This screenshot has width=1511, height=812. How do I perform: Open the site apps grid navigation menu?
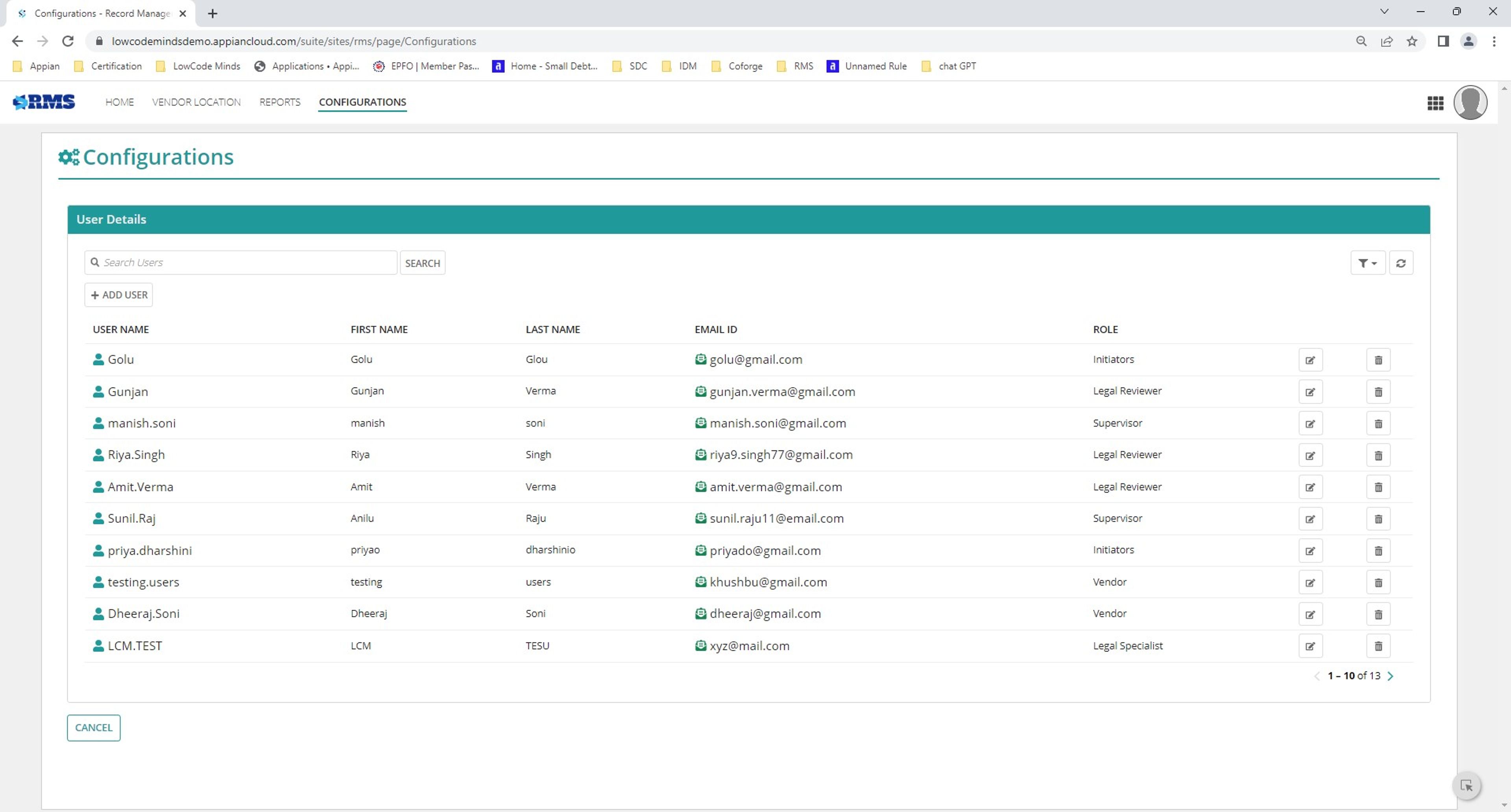pyautogui.click(x=1435, y=103)
